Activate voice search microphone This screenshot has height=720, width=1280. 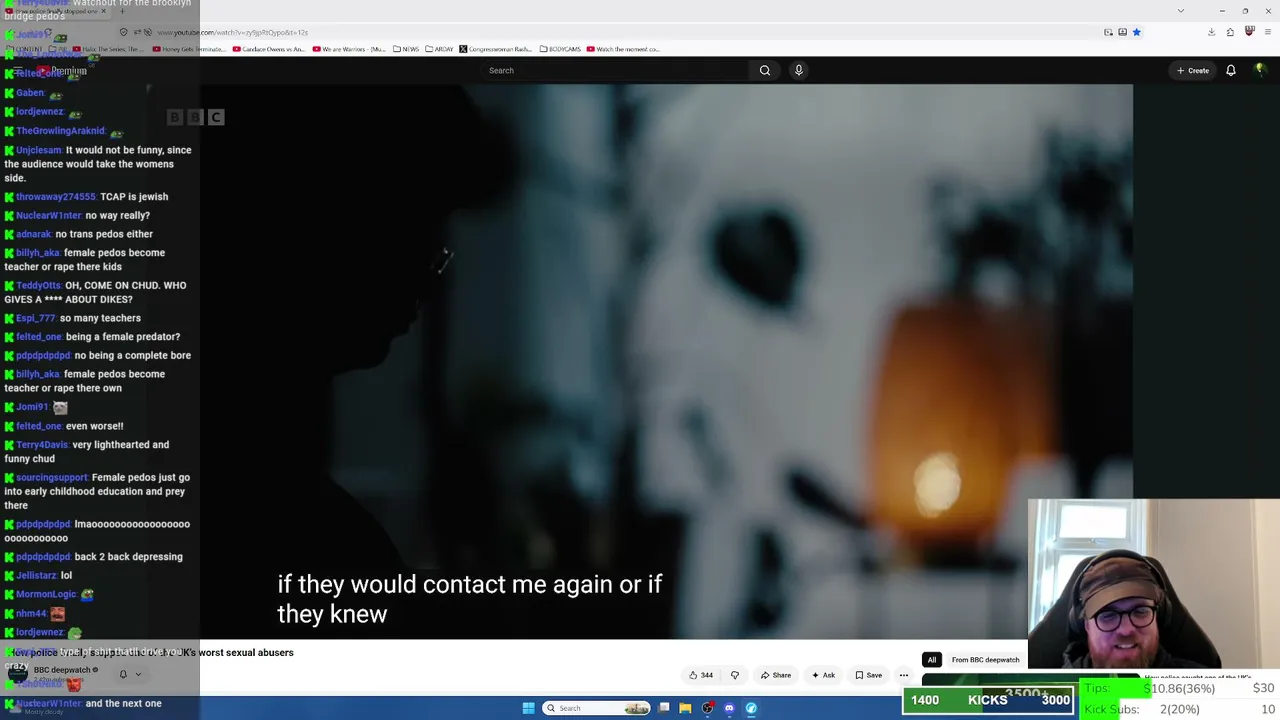(798, 70)
